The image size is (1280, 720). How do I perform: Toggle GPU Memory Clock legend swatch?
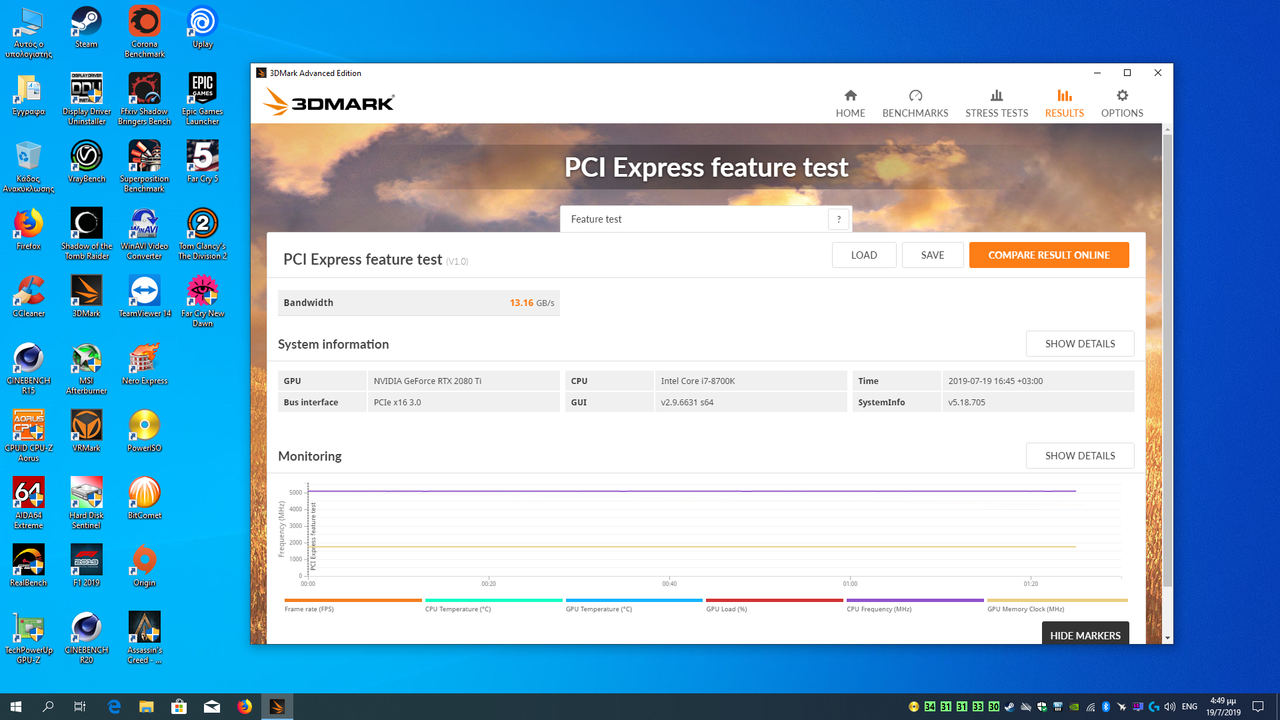[x=1057, y=601]
